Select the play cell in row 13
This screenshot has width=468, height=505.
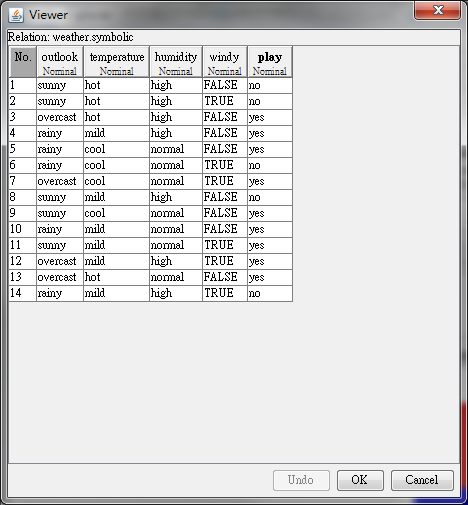(x=270, y=277)
